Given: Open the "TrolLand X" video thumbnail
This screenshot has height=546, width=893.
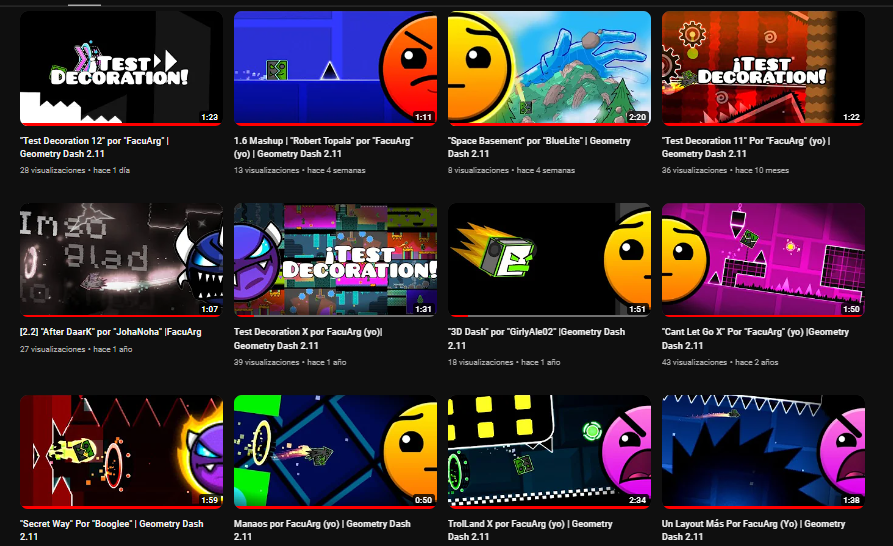Looking at the screenshot, I should (x=549, y=451).
